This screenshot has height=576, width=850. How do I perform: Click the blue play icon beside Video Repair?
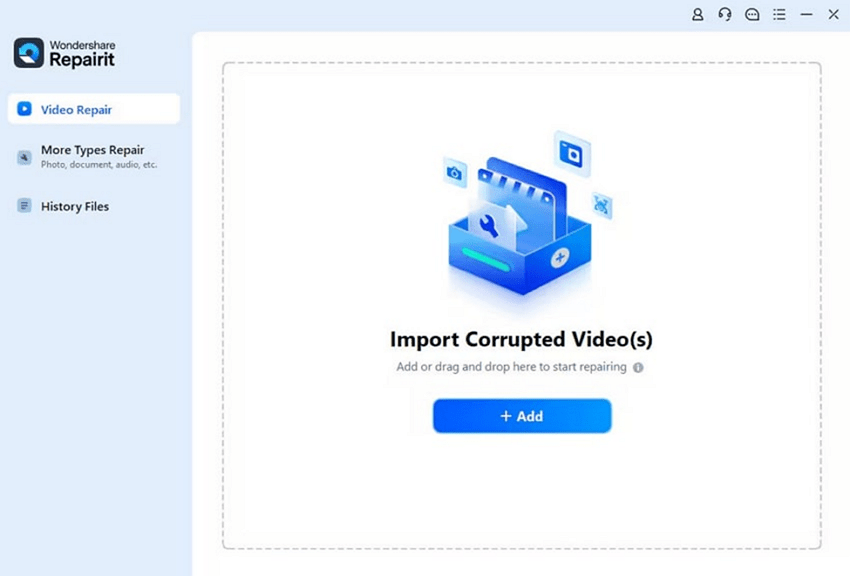point(25,109)
